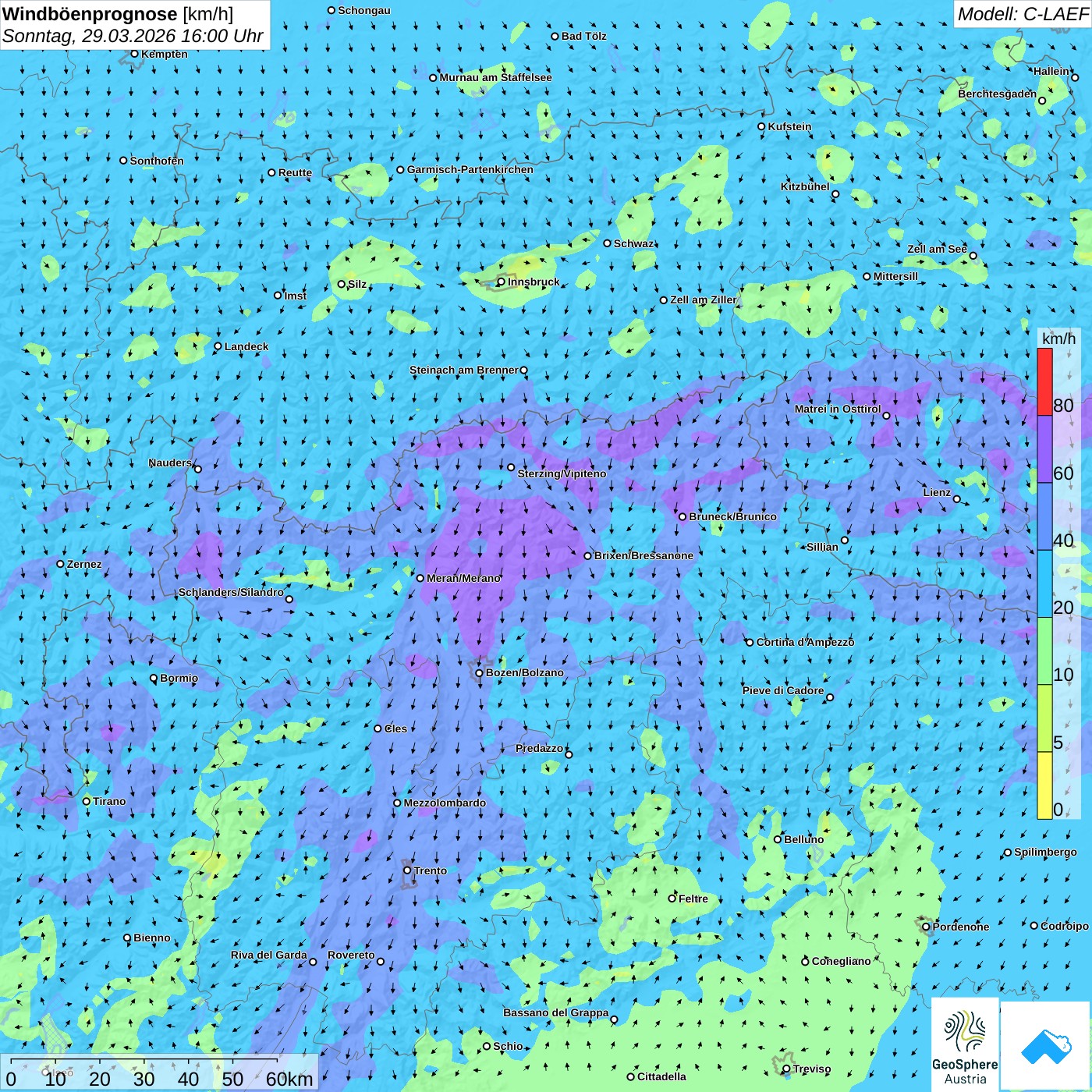Click the Kempten label
Image resolution: width=1092 pixels, height=1092 pixels.
(165, 54)
